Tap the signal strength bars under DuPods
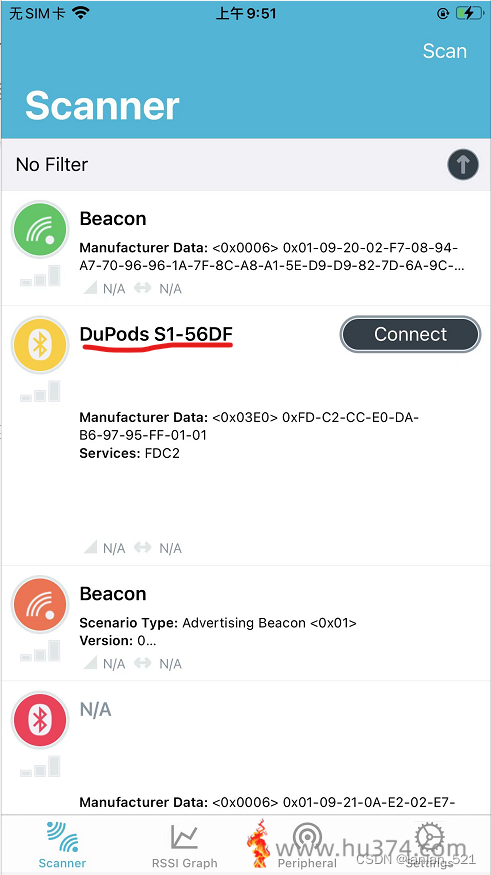The width and height of the screenshot is (491, 875). [40, 392]
